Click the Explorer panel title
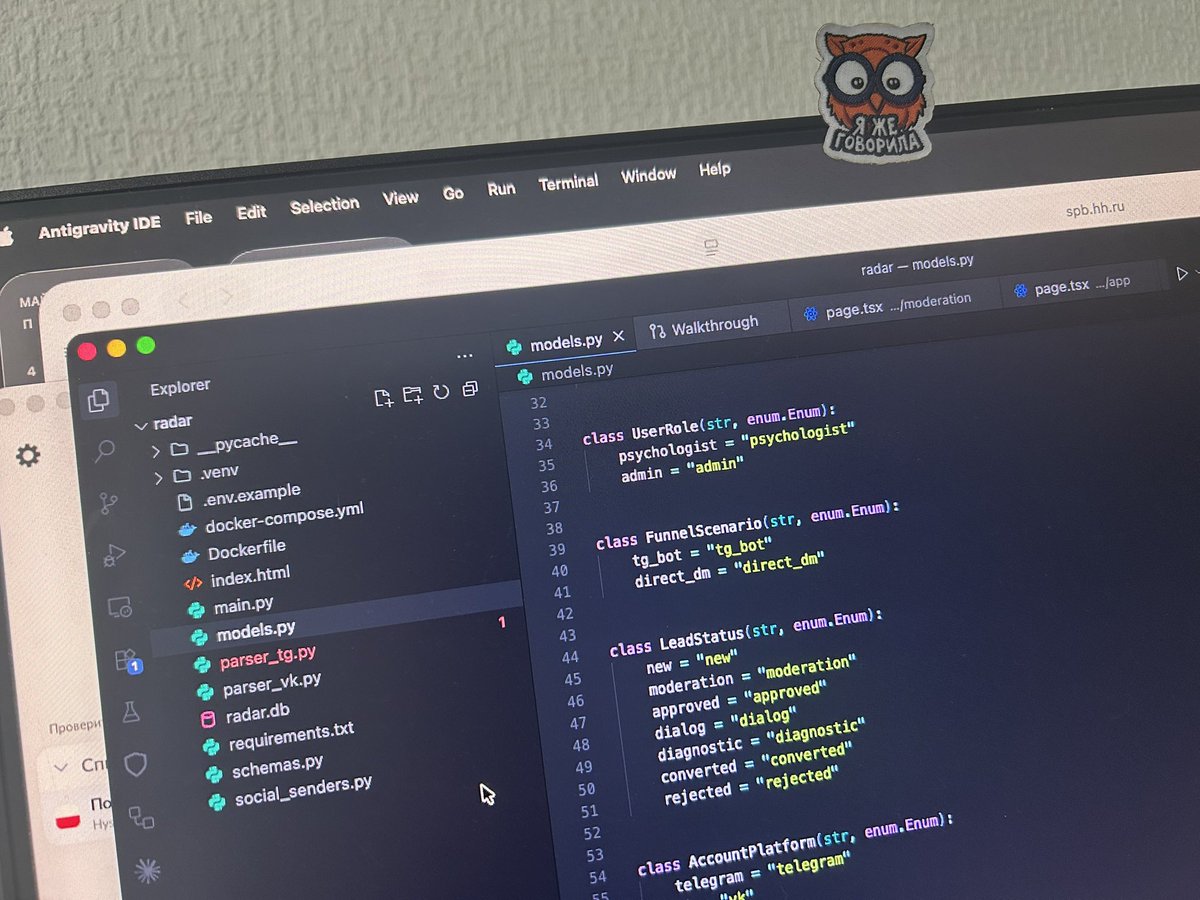The width and height of the screenshot is (1200, 900). [x=181, y=386]
